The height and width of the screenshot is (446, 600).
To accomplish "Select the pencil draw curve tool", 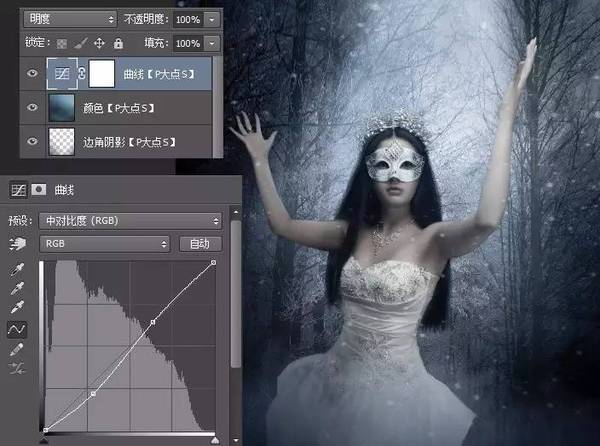I will 16,349.
